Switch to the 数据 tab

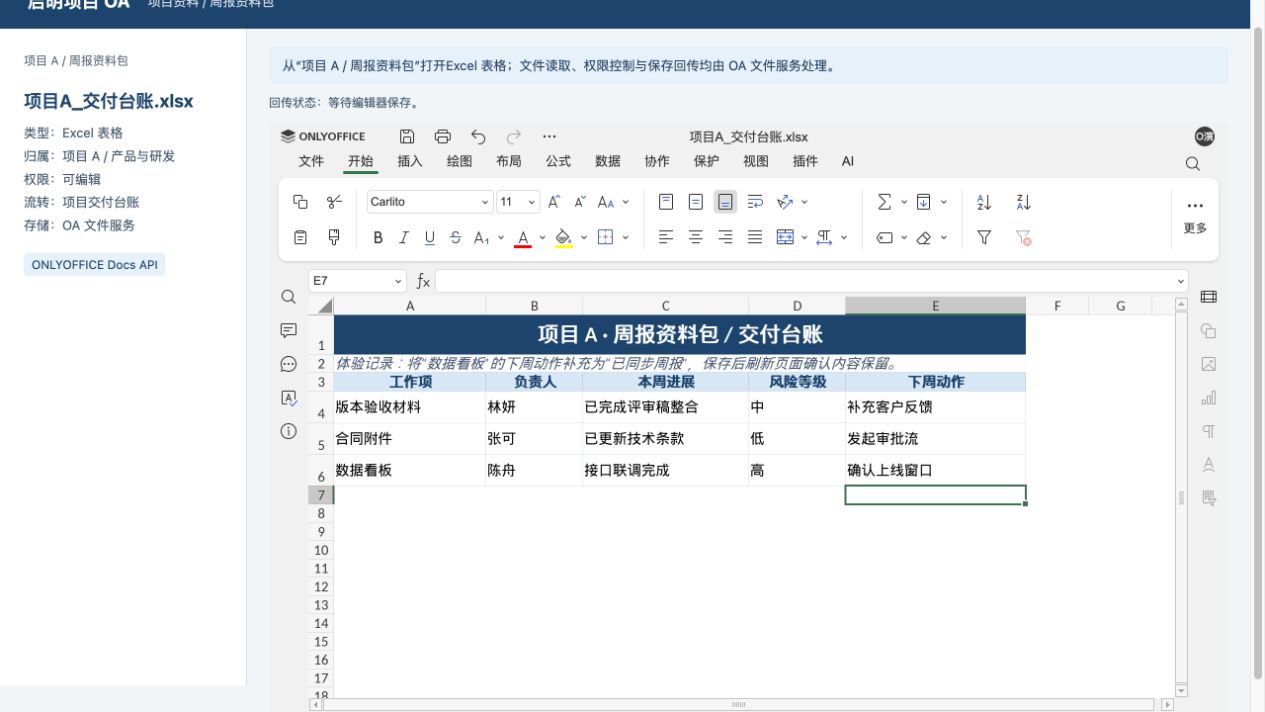pos(608,161)
